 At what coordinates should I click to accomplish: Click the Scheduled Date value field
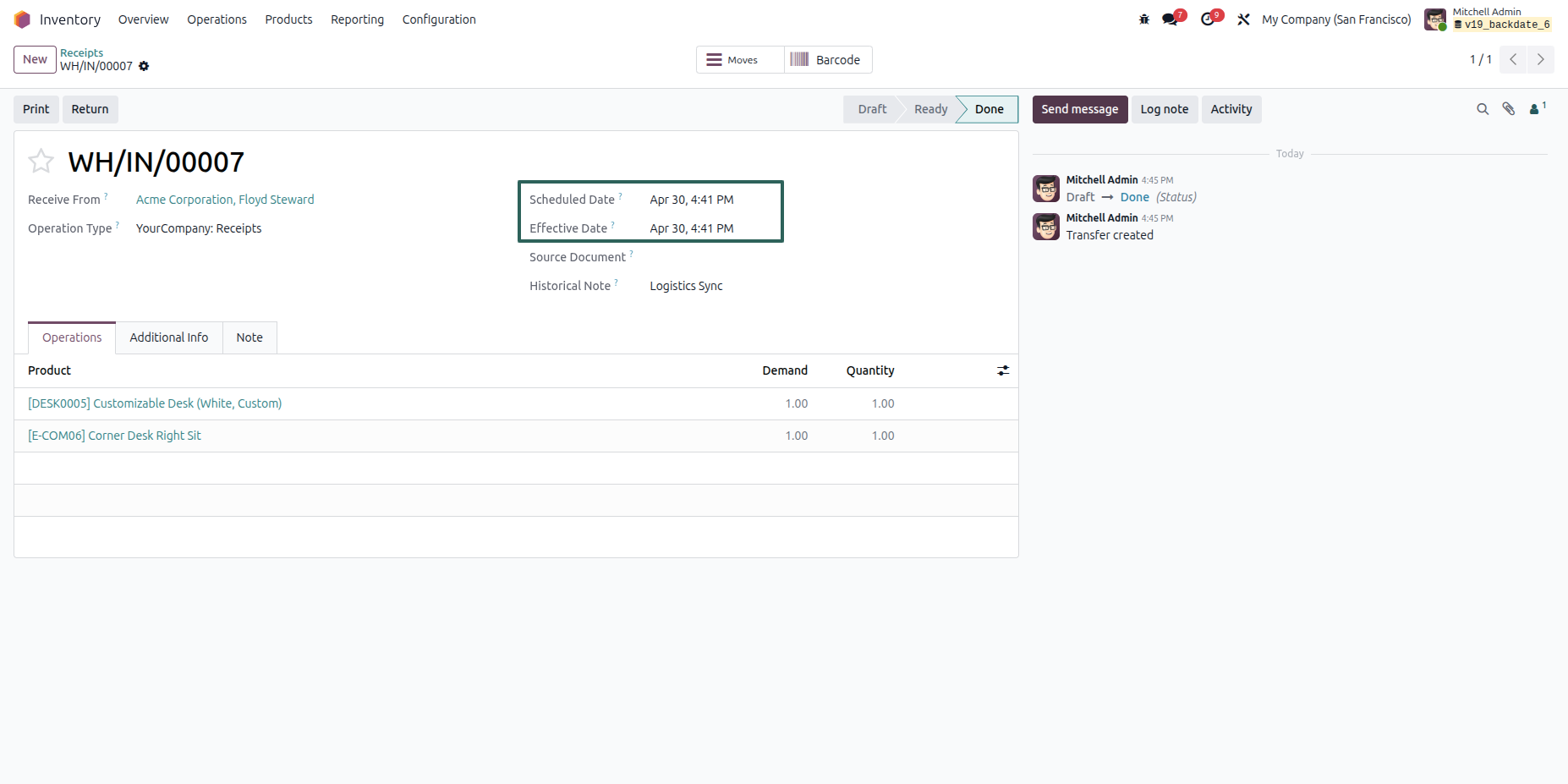click(691, 200)
